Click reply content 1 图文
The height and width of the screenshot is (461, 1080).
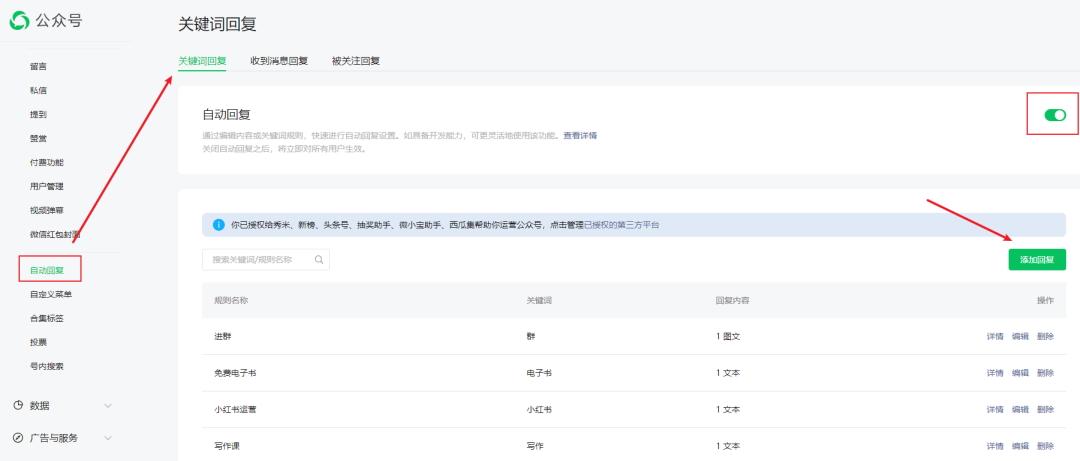[727, 336]
